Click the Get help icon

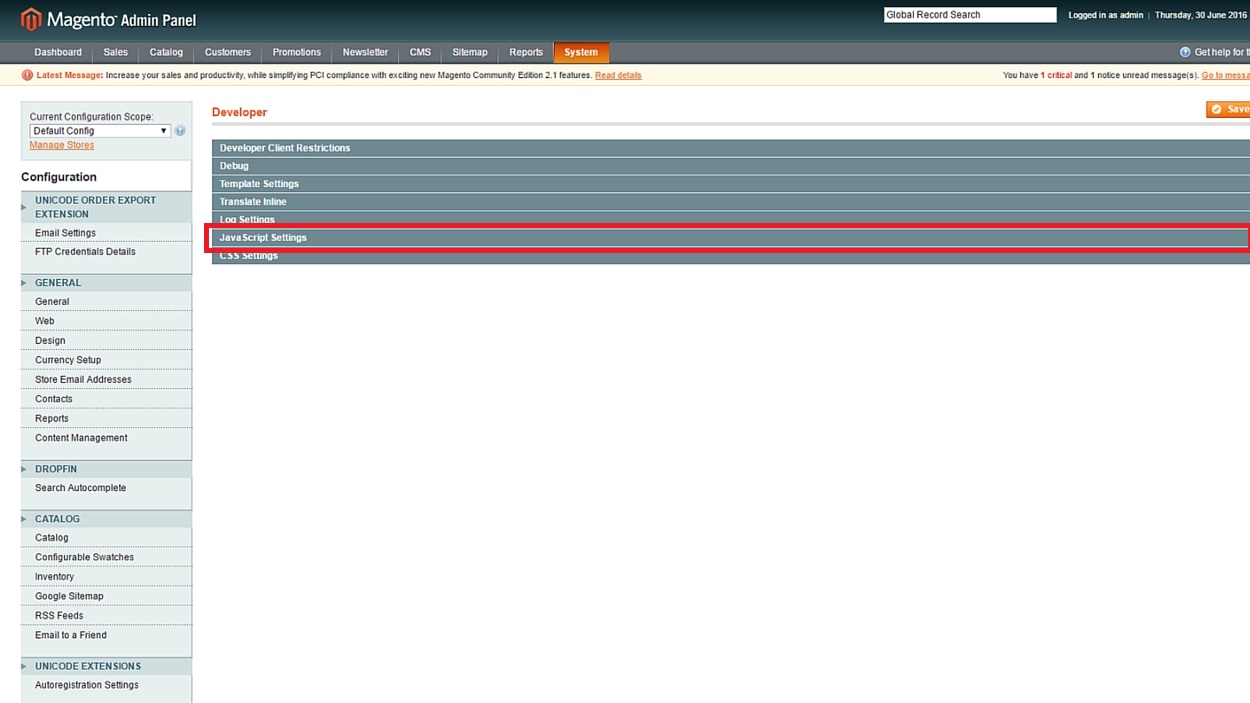[1185, 52]
